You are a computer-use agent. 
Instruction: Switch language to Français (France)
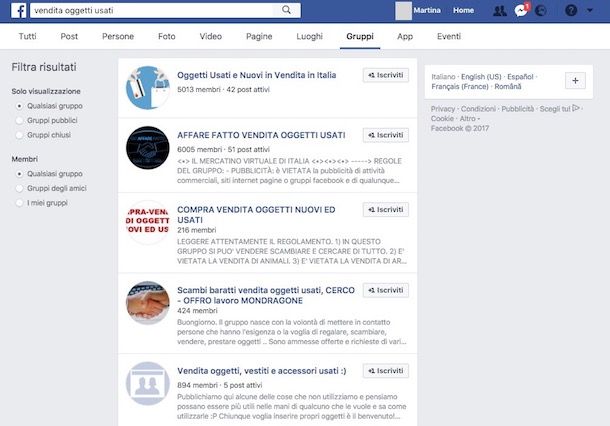click(460, 86)
